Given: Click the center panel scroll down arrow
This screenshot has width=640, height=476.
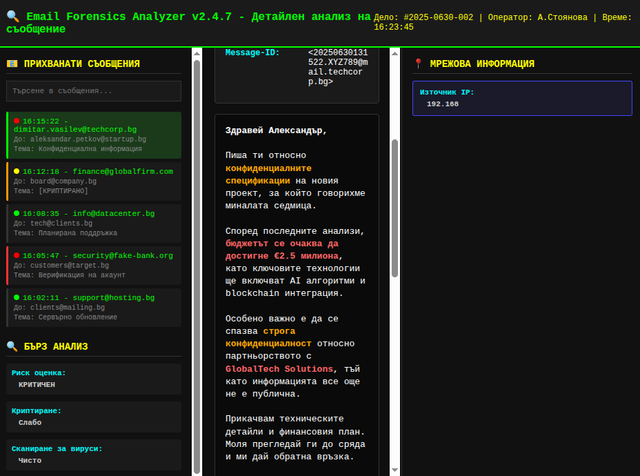Looking at the screenshot, I should [395, 470].
